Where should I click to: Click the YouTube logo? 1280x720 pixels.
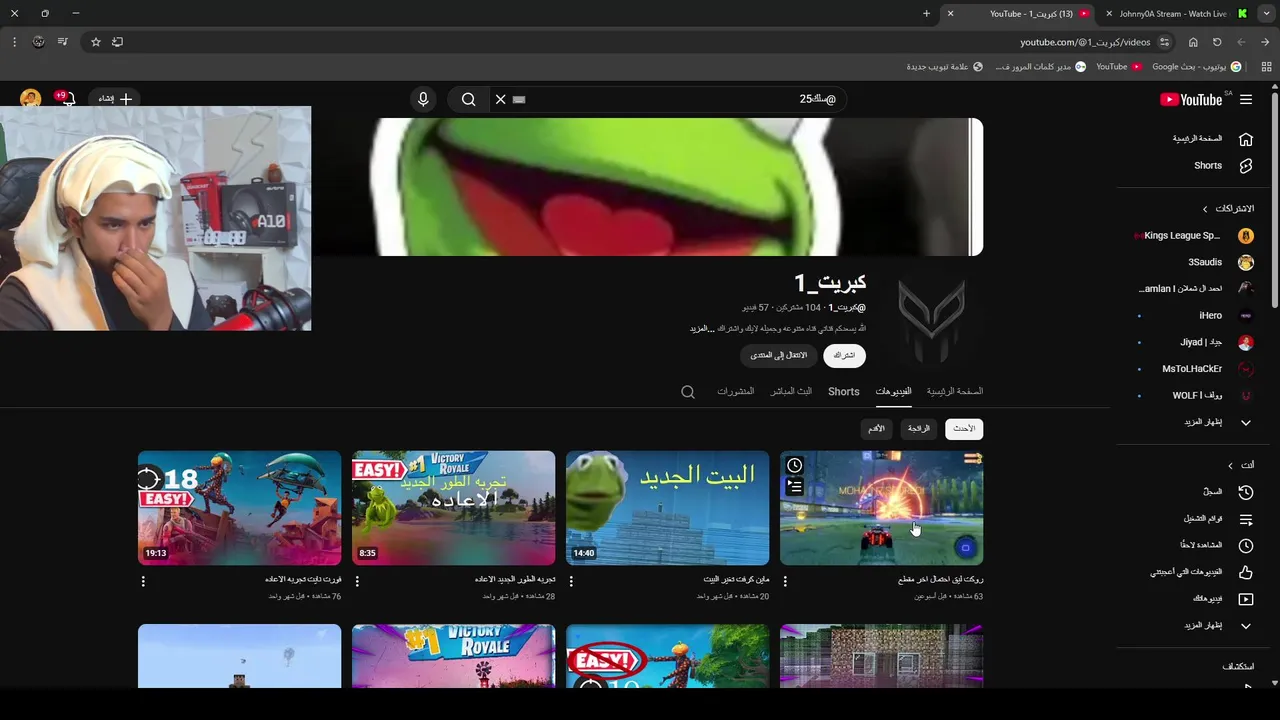[1191, 99]
